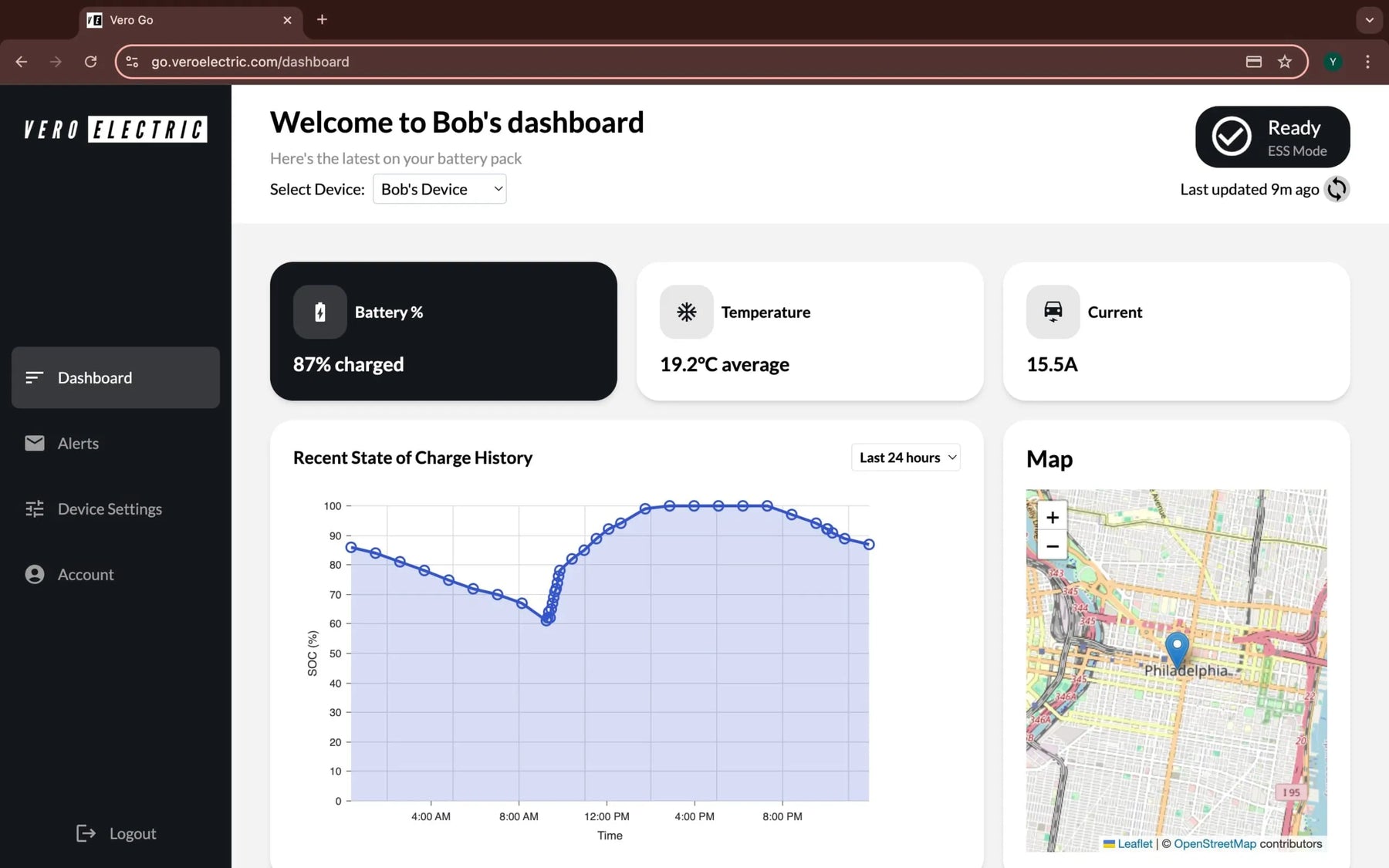Click the battery icon in Battery % card
The image size is (1389, 868).
(319, 312)
